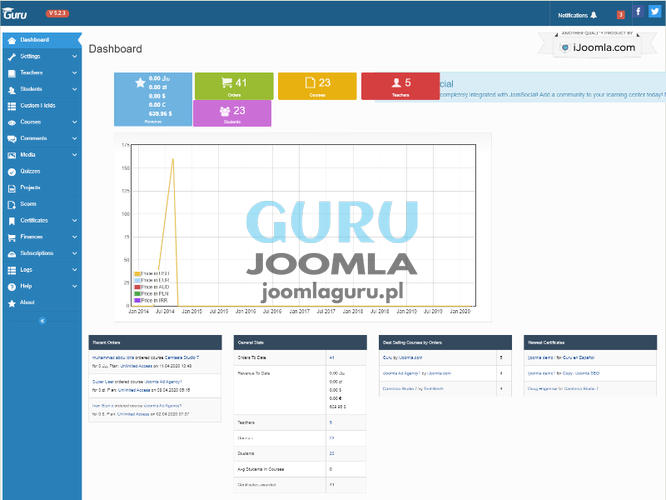
Task: Click the Teachers sidebar icon
Action: tap(12, 73)
